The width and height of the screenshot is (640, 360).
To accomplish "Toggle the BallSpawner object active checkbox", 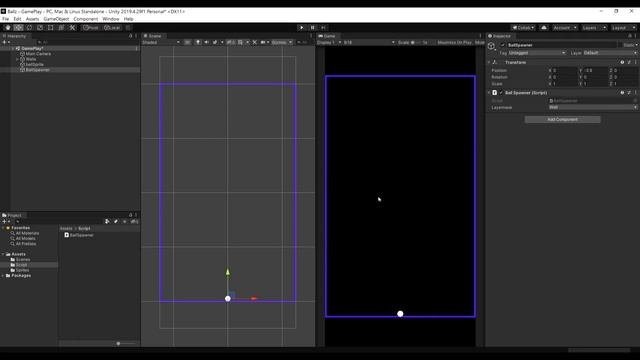I will coord(502,45).
